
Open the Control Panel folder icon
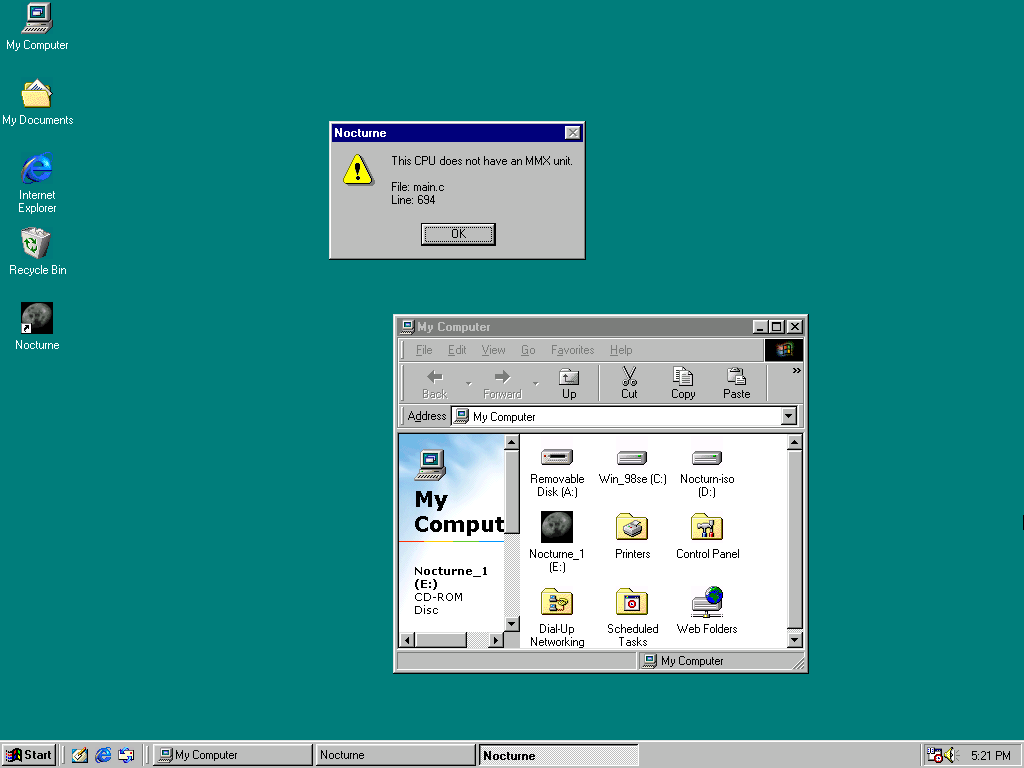pos(707,528)
